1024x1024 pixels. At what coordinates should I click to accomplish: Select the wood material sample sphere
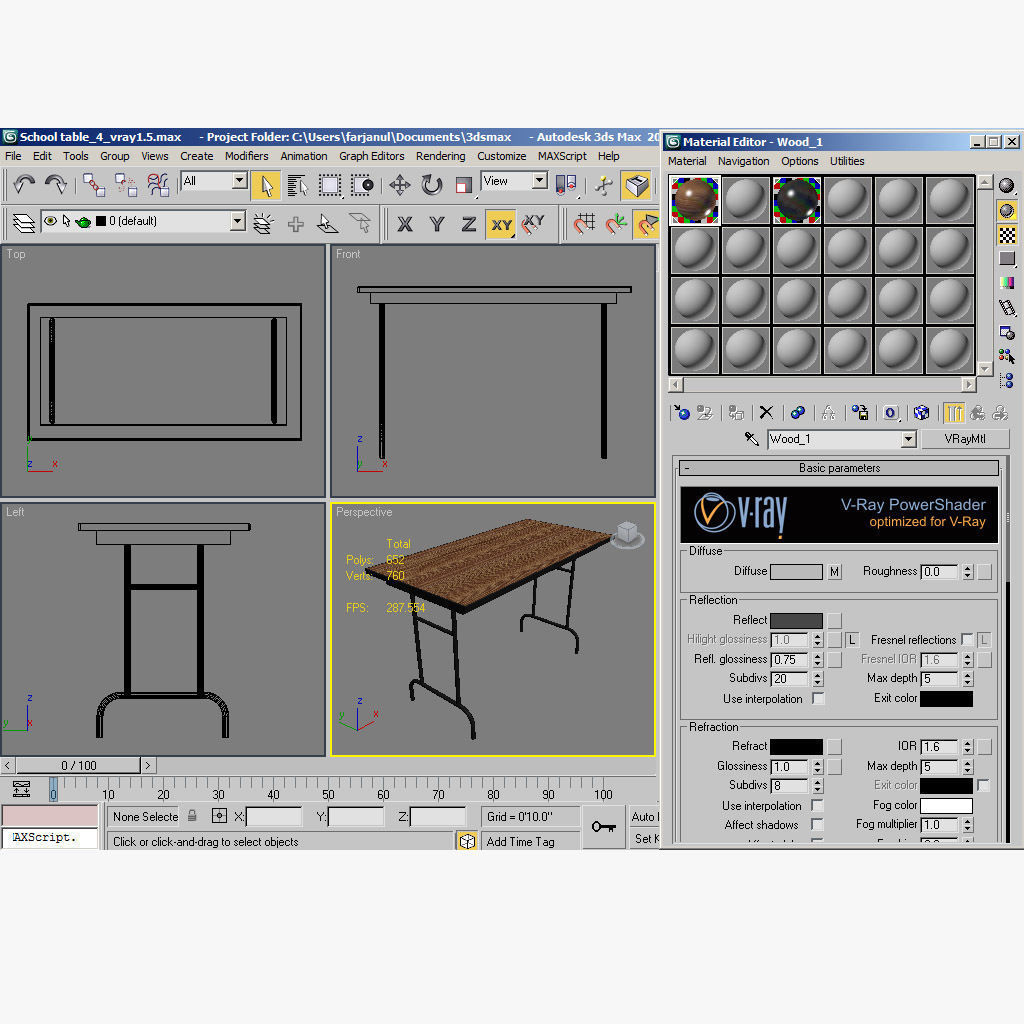694,200
